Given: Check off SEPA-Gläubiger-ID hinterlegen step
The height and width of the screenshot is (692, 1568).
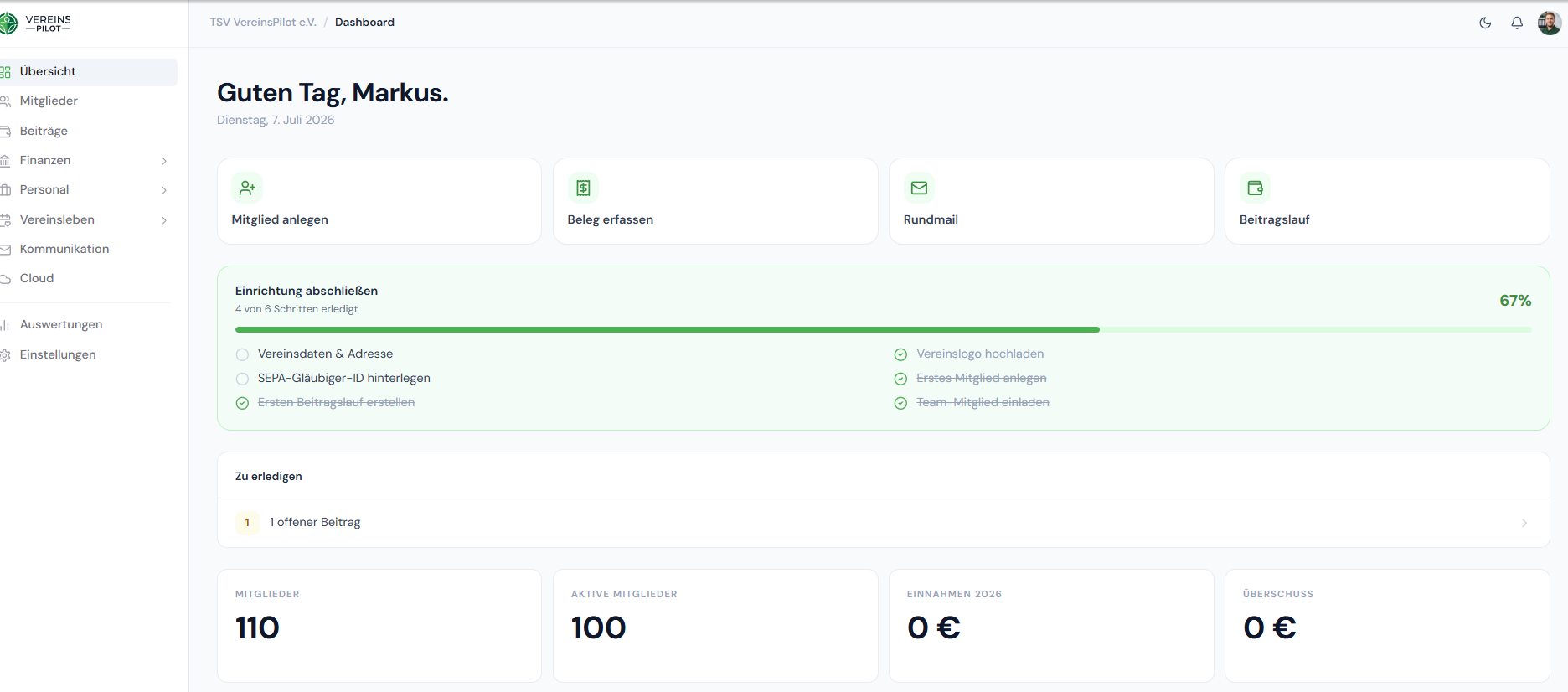Looking at the screenshot, I should coord(242,379).
